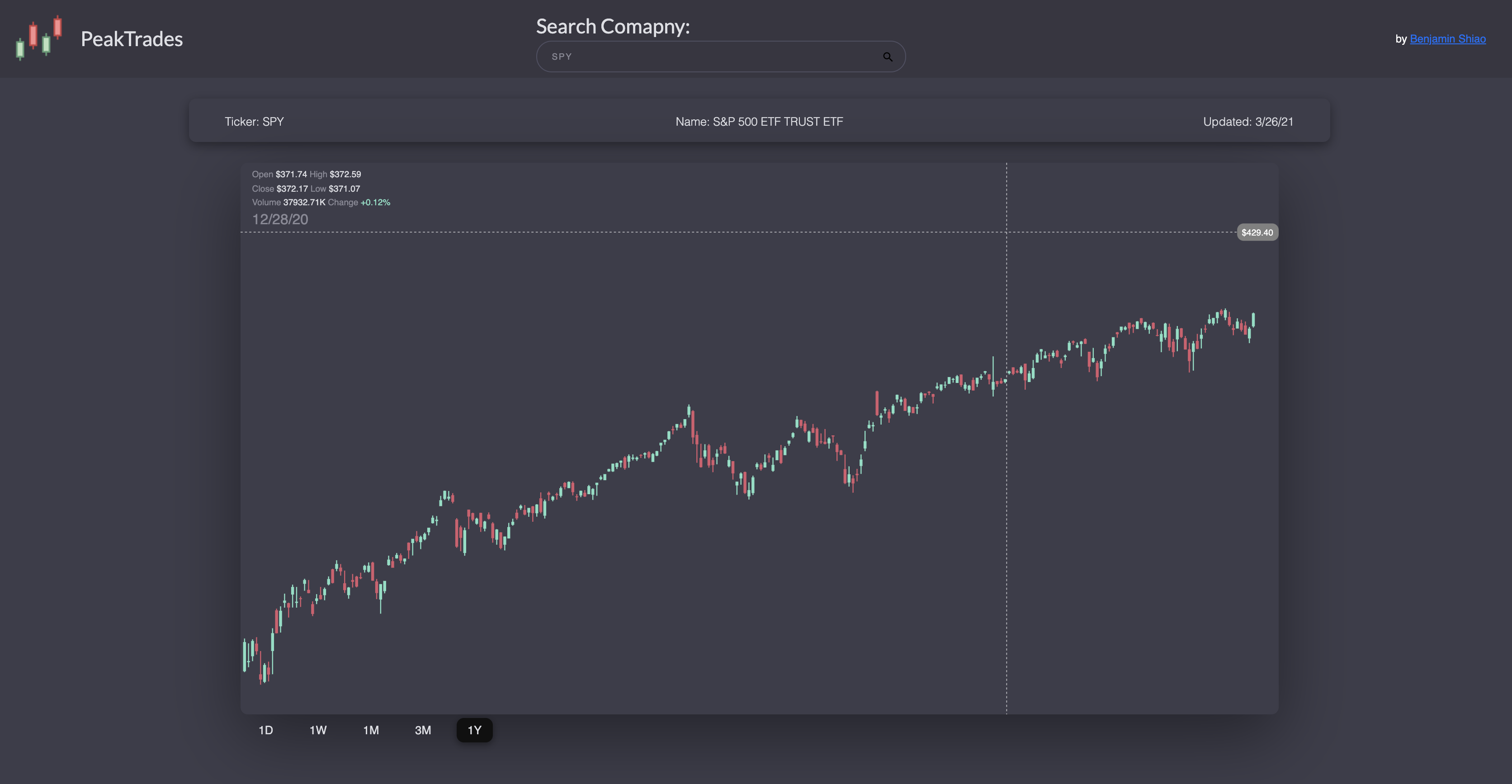
Task: Select the 1M monthly range option
Action: [370, 730]
